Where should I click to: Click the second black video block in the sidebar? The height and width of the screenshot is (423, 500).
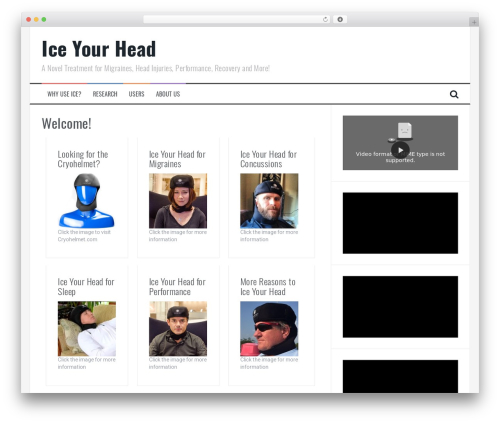point(400,307)
